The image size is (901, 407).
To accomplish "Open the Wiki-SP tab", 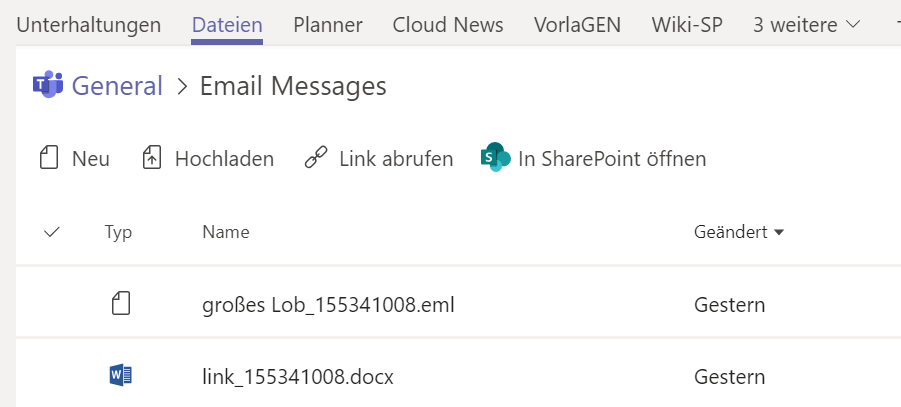I will click(687, 25).
